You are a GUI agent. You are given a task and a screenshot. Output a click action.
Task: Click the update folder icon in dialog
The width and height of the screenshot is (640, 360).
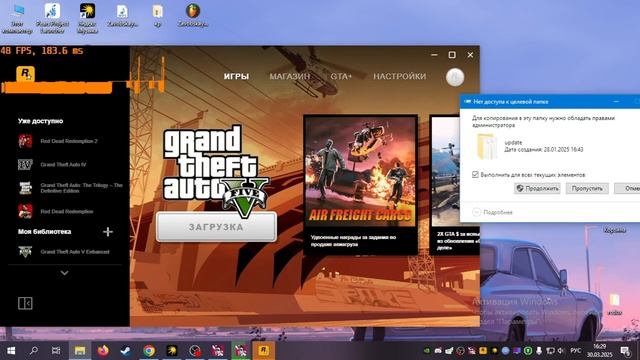point(487,147)
